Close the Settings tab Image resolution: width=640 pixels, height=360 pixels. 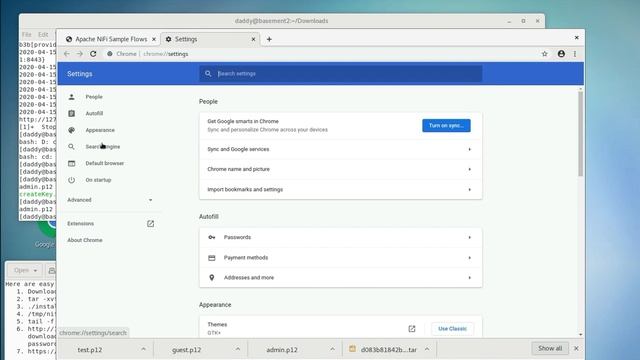(253, 39)
